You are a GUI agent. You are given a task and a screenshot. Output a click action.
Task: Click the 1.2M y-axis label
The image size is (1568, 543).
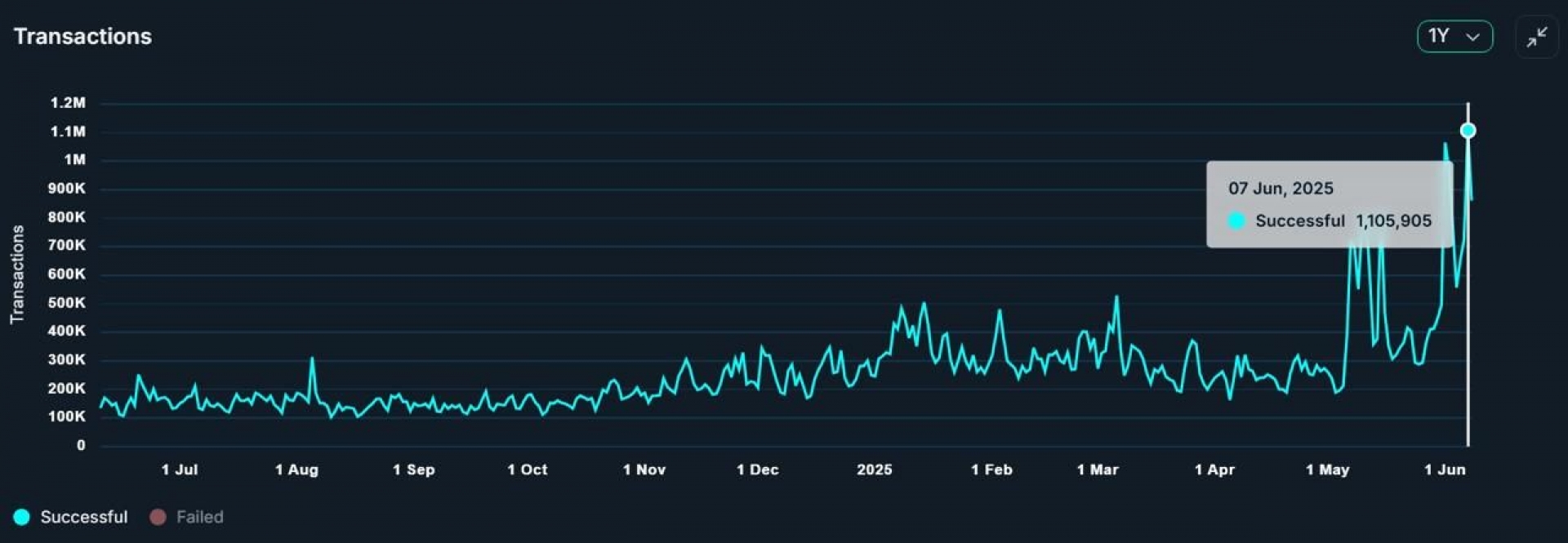[68, 103]
